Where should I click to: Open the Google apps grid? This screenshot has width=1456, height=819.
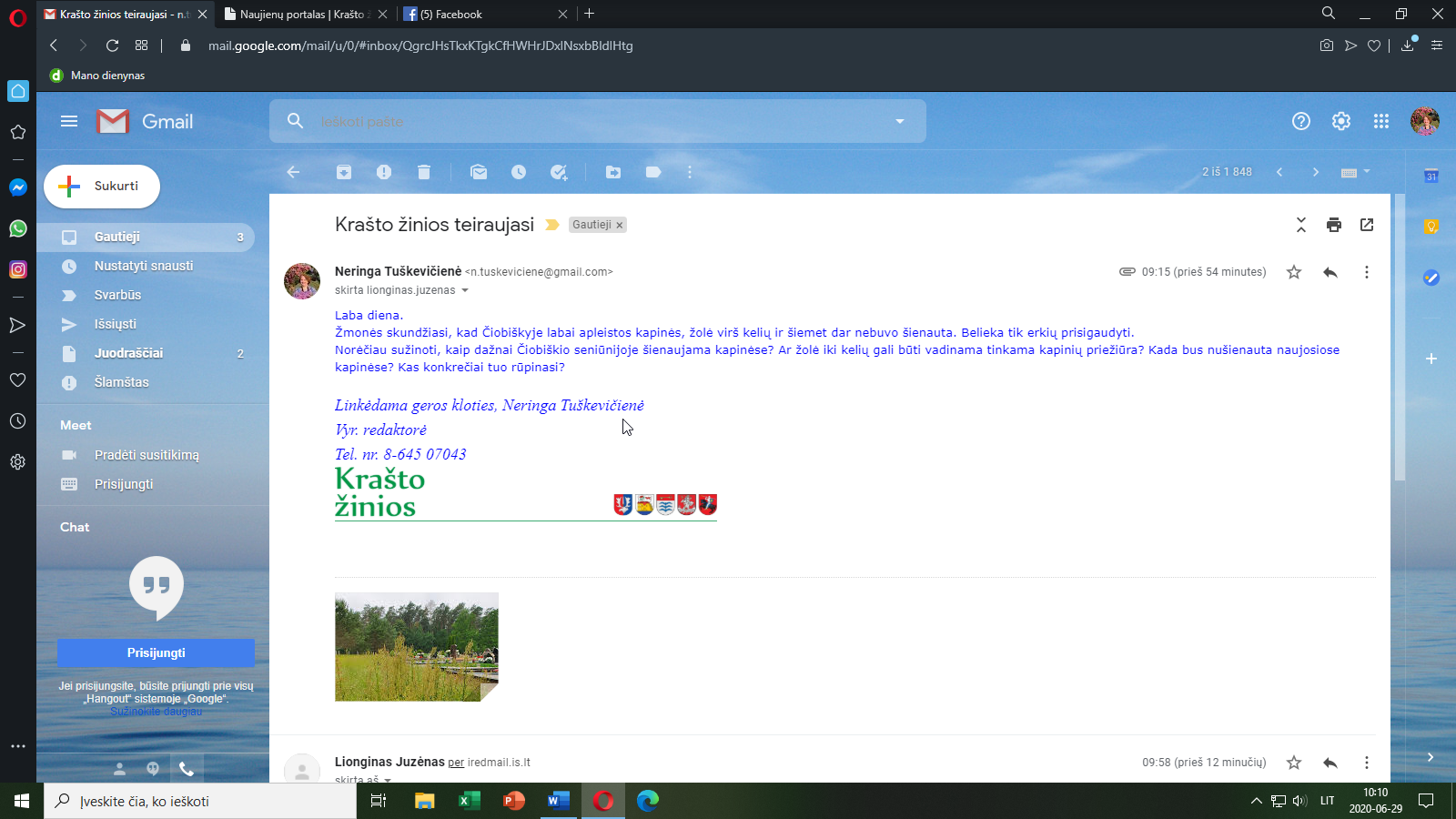pyautogui.click(x=1381, y=121)
